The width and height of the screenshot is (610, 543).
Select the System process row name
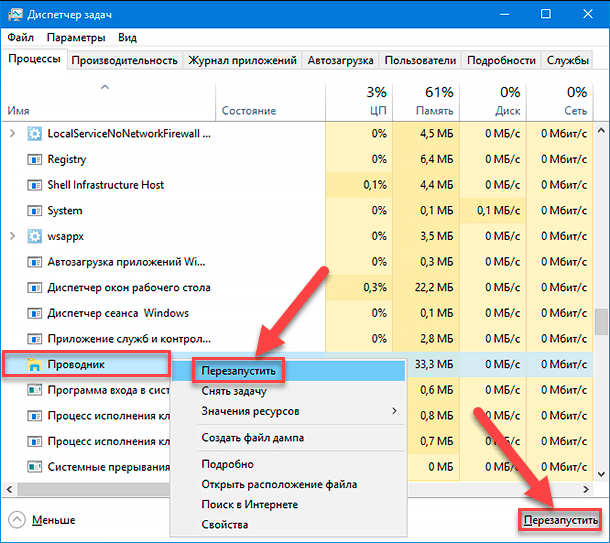click(x=65, y=211)
